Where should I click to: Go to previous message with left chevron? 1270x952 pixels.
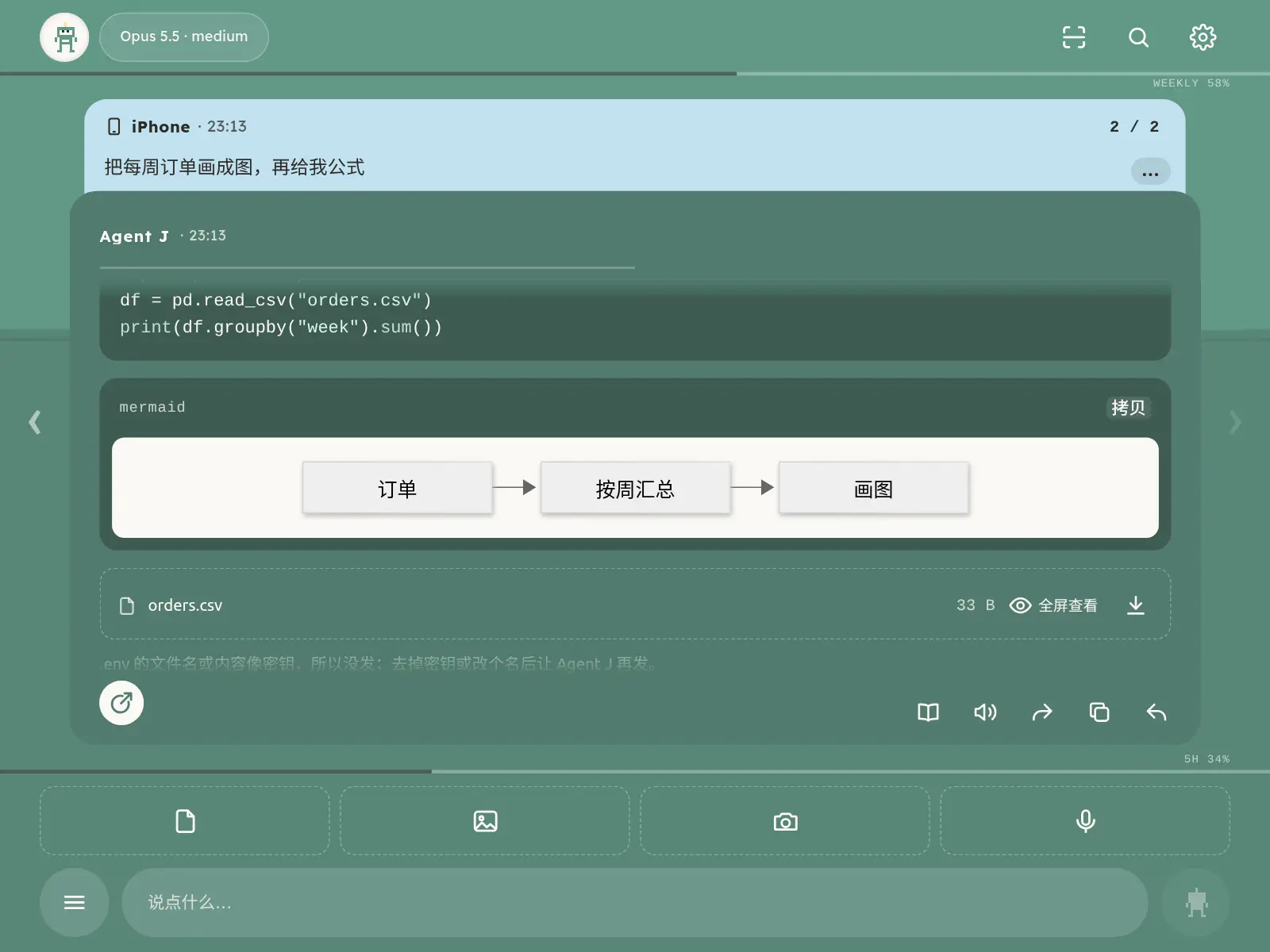pyautogui.click(x=35, y=422)
